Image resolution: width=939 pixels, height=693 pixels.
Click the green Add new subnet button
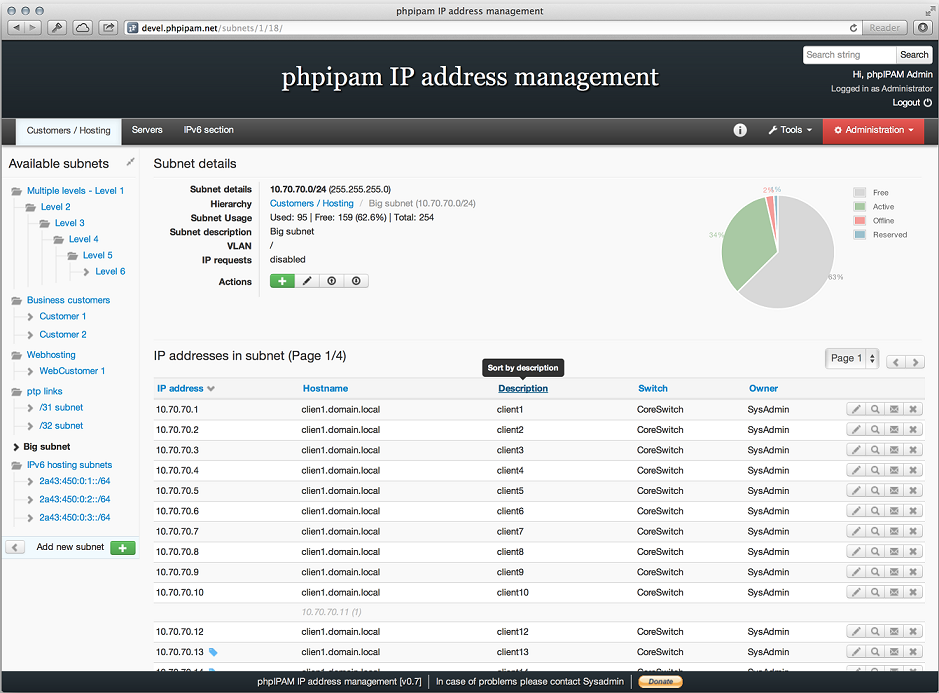(x=123, y=548)
